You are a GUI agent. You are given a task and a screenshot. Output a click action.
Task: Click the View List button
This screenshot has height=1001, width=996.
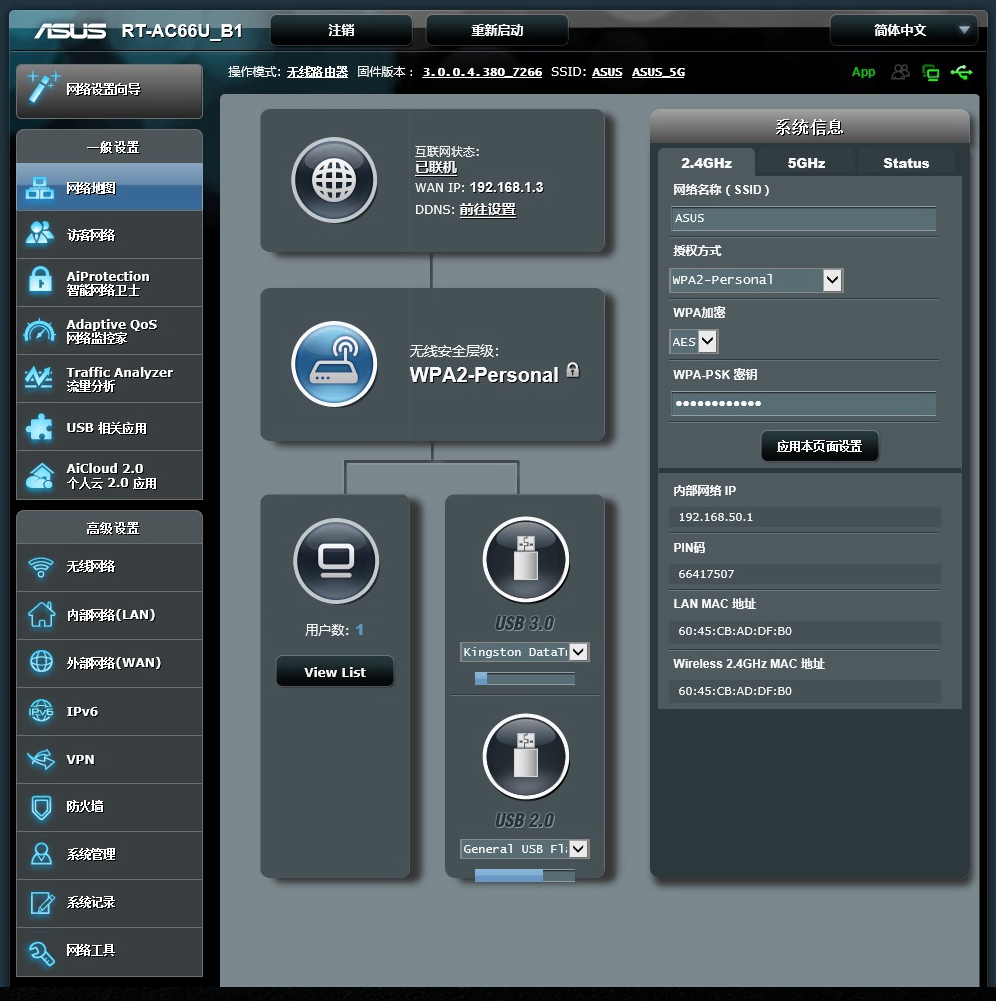click(x=335, y=672)
